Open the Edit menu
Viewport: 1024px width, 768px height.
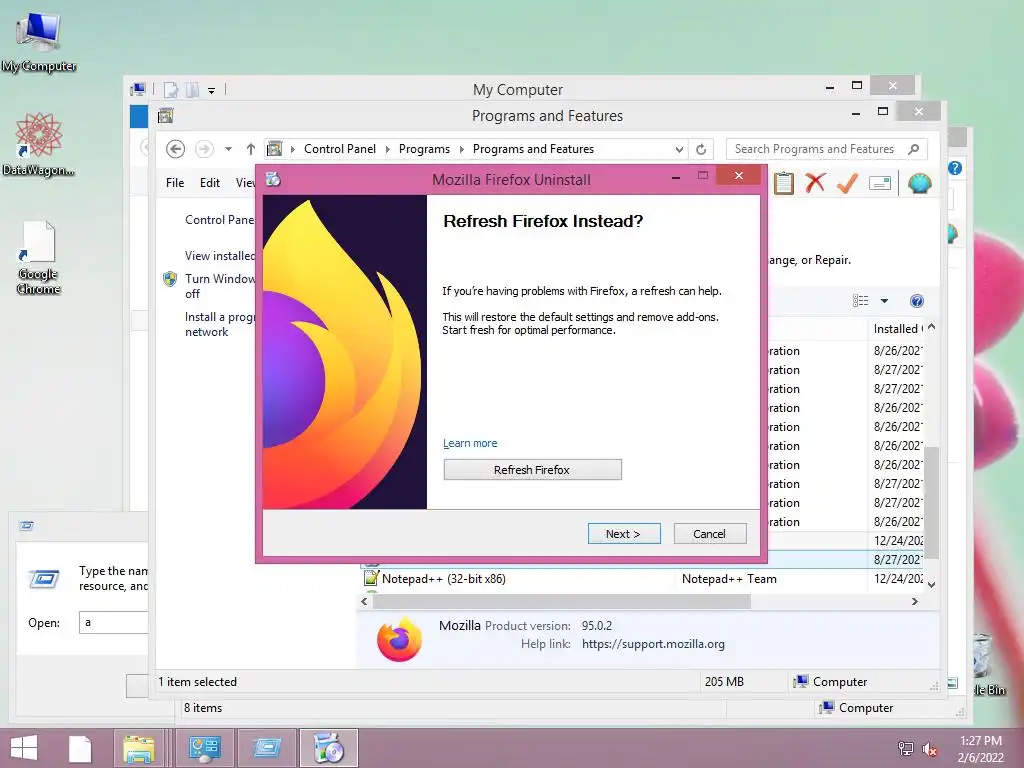pos(210,183)
